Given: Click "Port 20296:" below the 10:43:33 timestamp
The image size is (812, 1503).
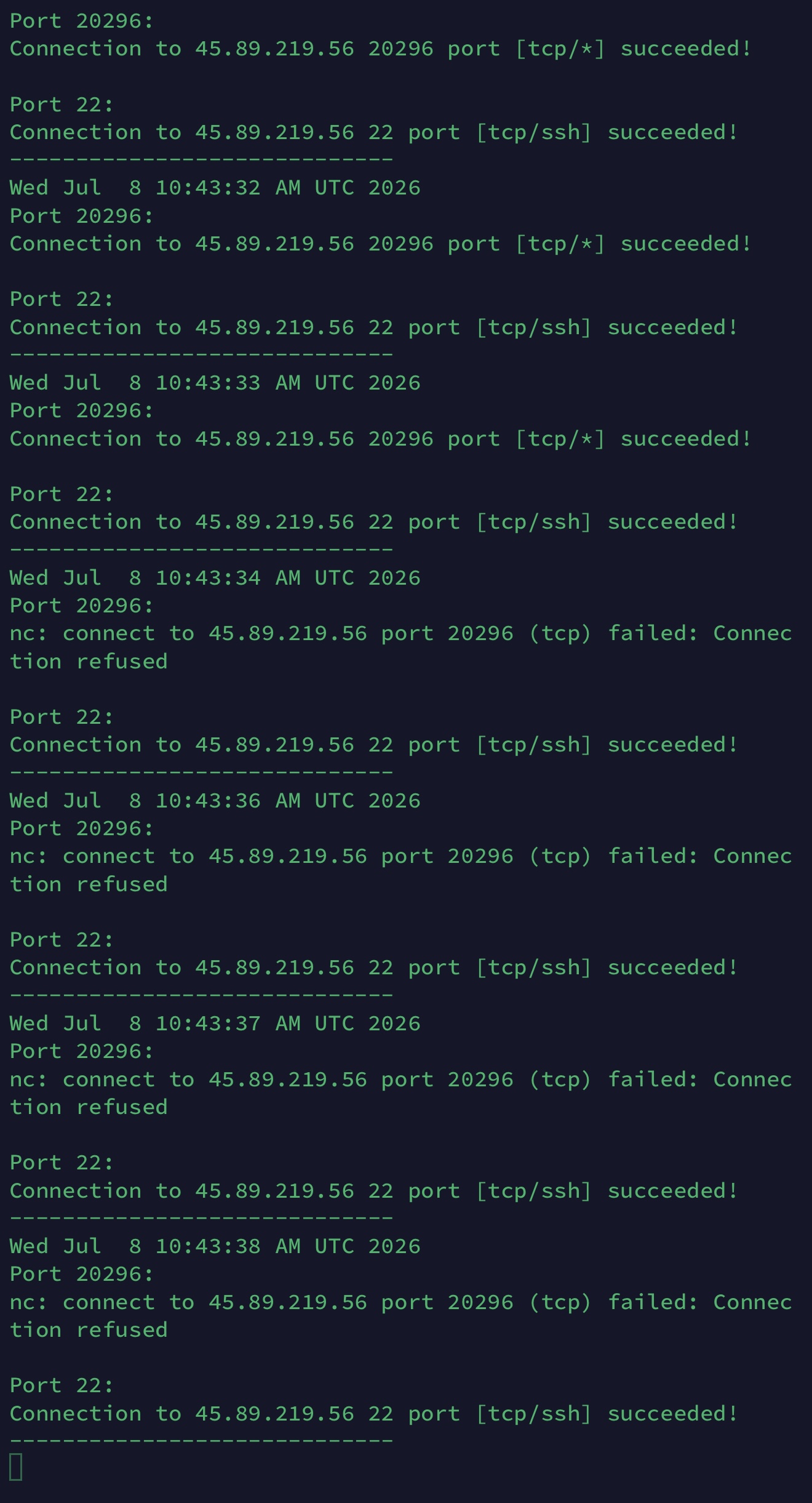Looking at the screenshot, I should click(x=82, y=411).
